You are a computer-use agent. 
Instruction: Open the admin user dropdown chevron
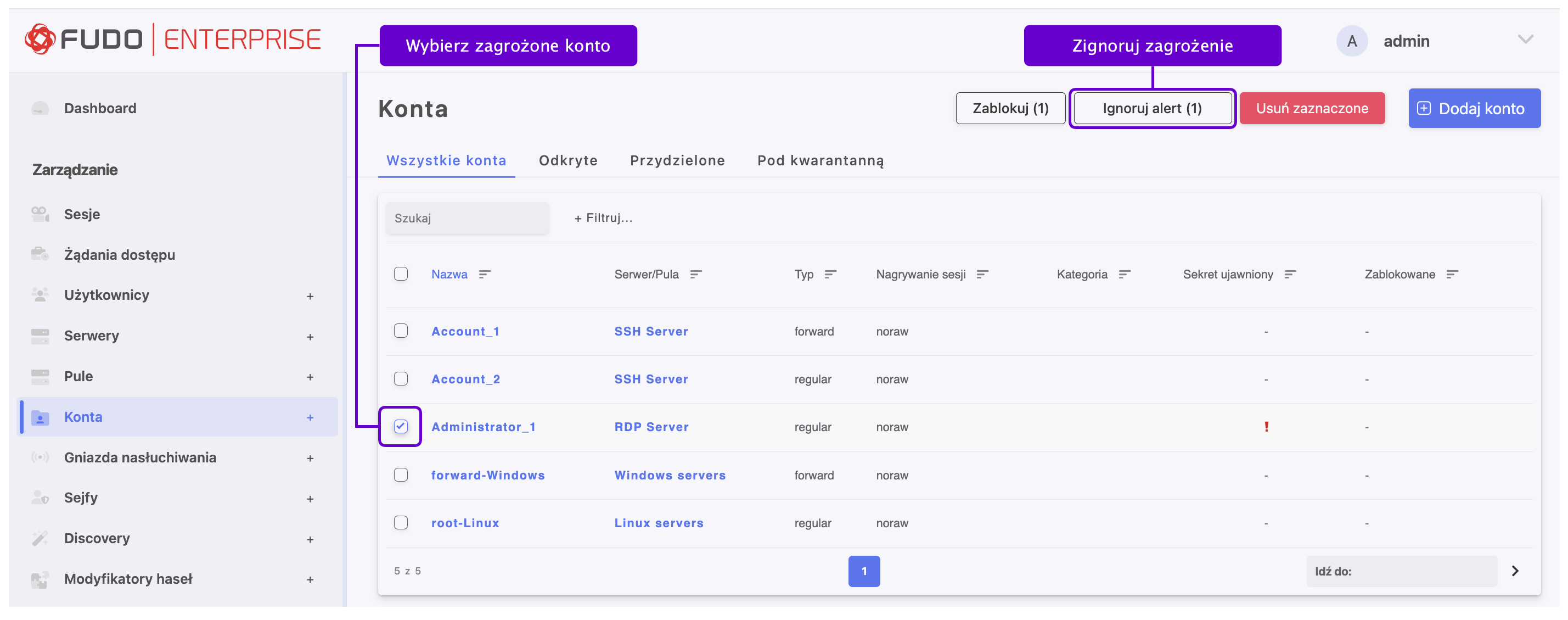(x=1525, y=40)
